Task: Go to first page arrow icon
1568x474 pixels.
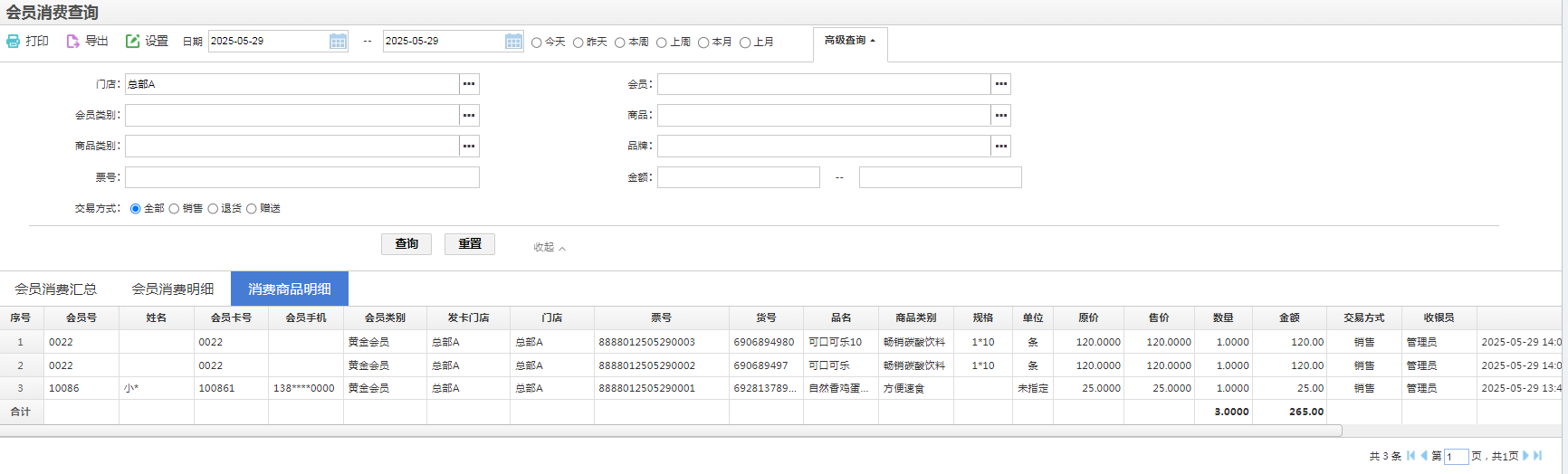Action: [x=1410, y=456]
